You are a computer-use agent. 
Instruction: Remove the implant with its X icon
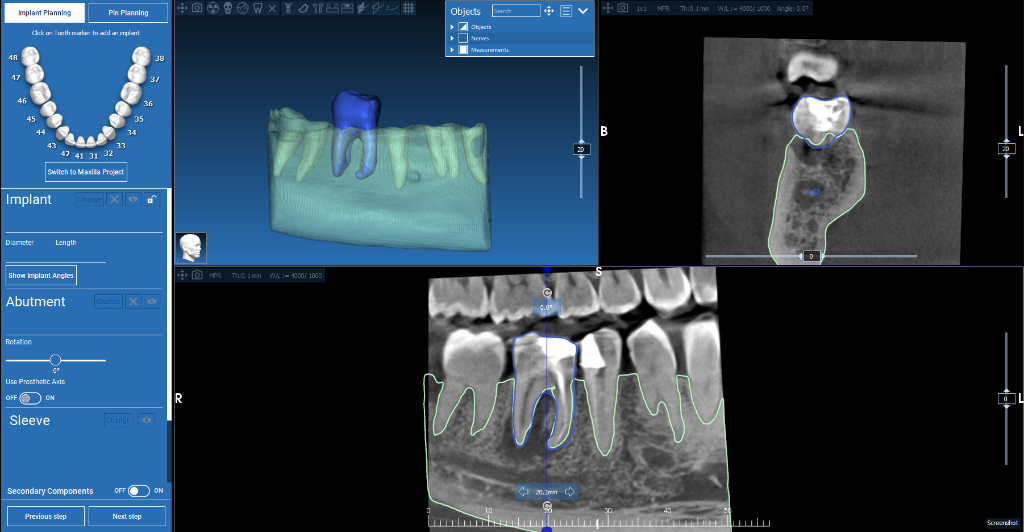(114, 199)
